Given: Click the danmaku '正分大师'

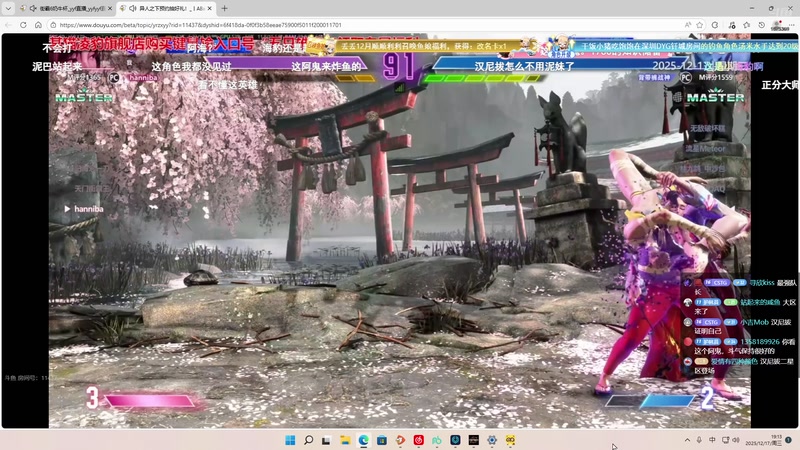Looking at the screenshot, I should 780,85.
